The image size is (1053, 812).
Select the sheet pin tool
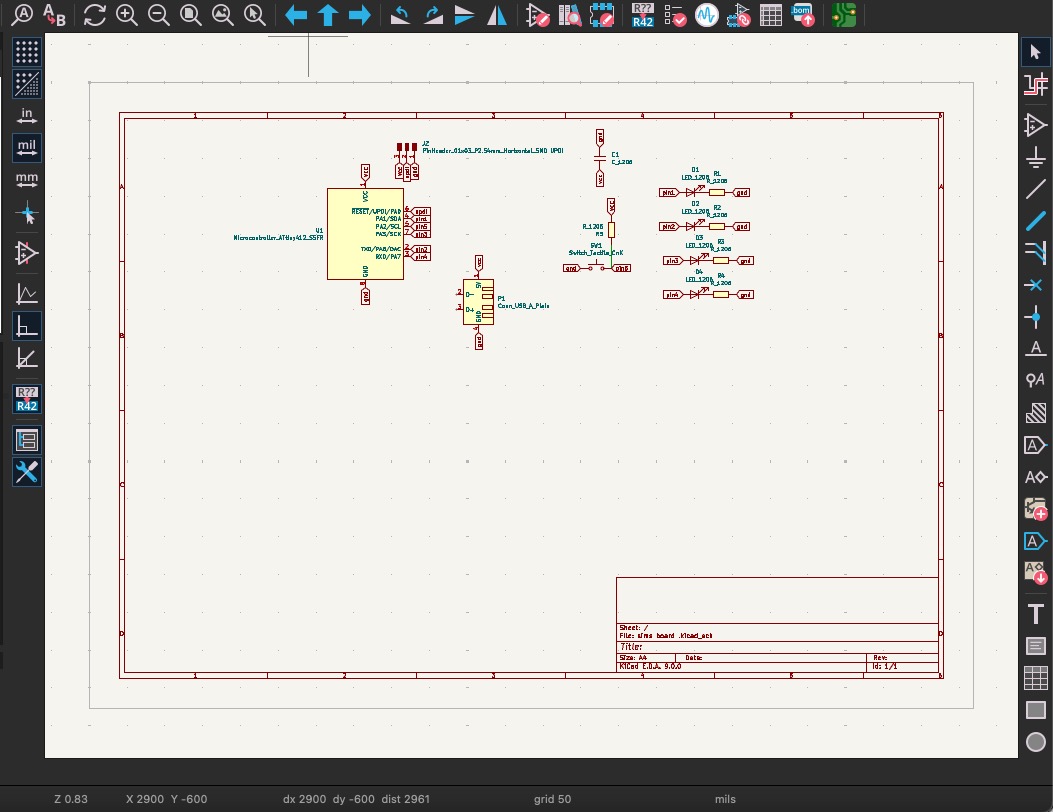click(1036, 541)
